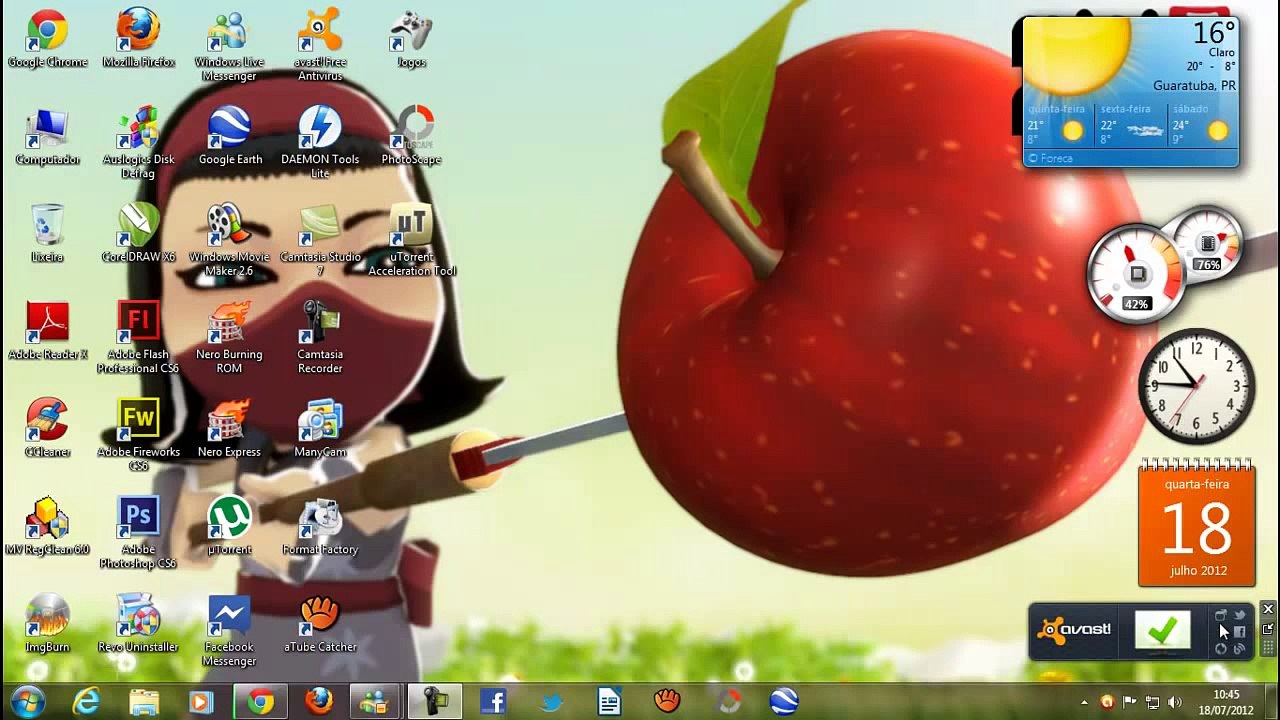Image resolution: width=1280 pixels, height=720 pixels.
Task: Open aTube Catcher from the taskbar
Action: (x=667, y=702)
